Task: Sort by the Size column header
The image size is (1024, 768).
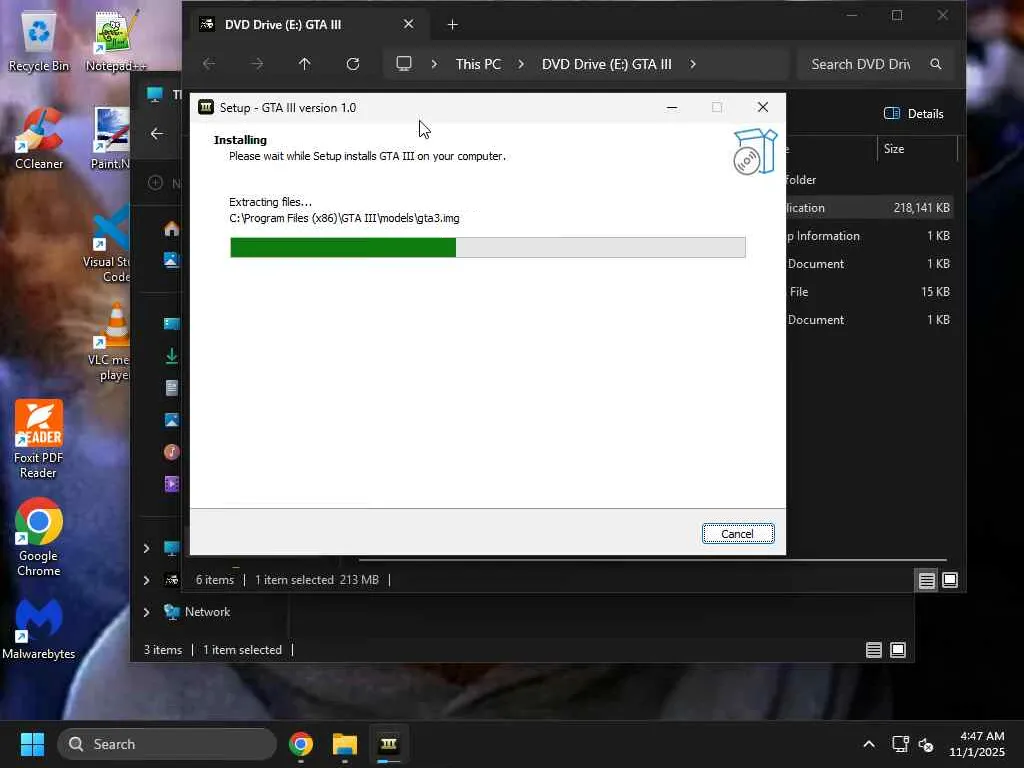Action: (894, 149)
